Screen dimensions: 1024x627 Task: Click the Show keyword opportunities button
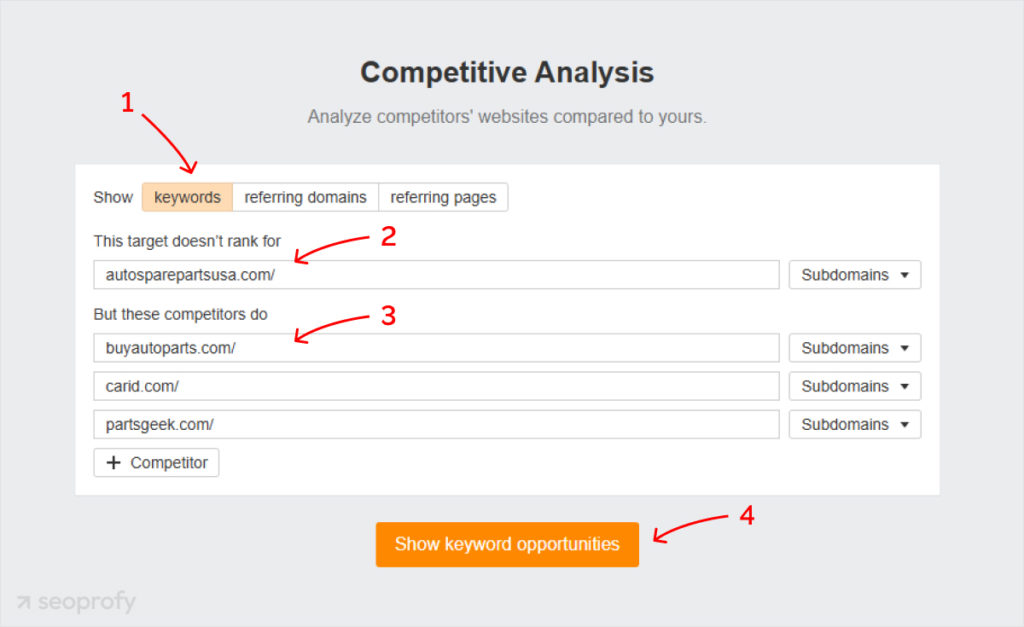pos(507,544)
